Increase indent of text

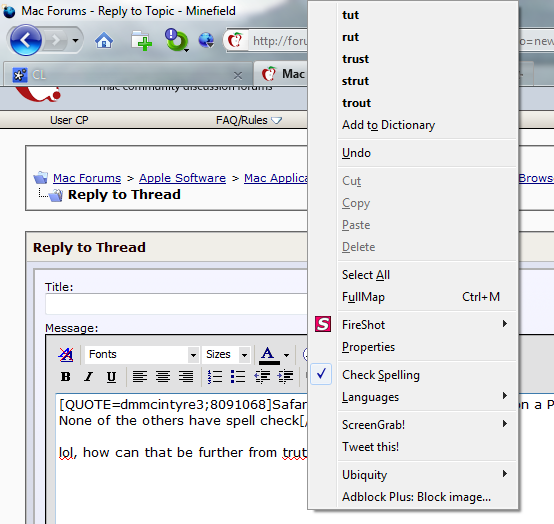[285, 377]
